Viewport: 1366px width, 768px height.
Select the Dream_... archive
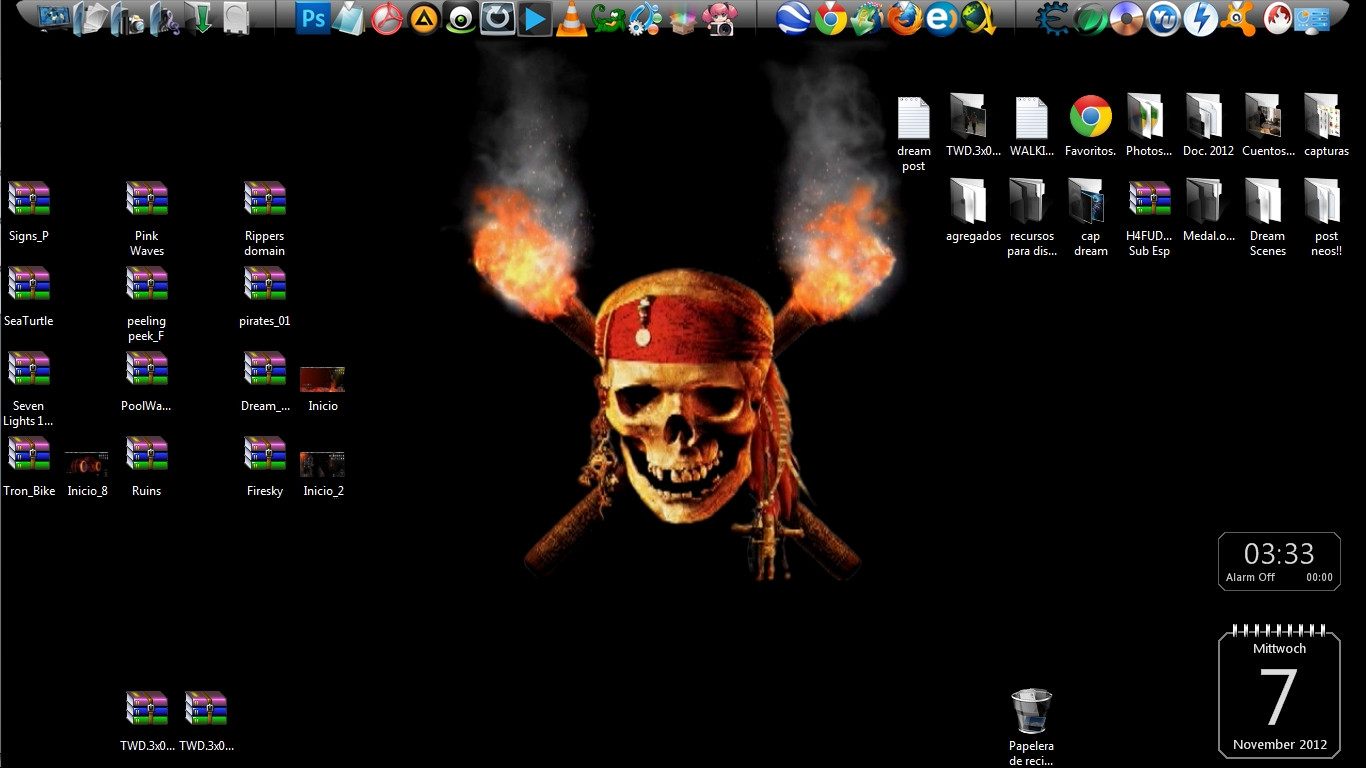pyautogui.click(x=265, y=382)
